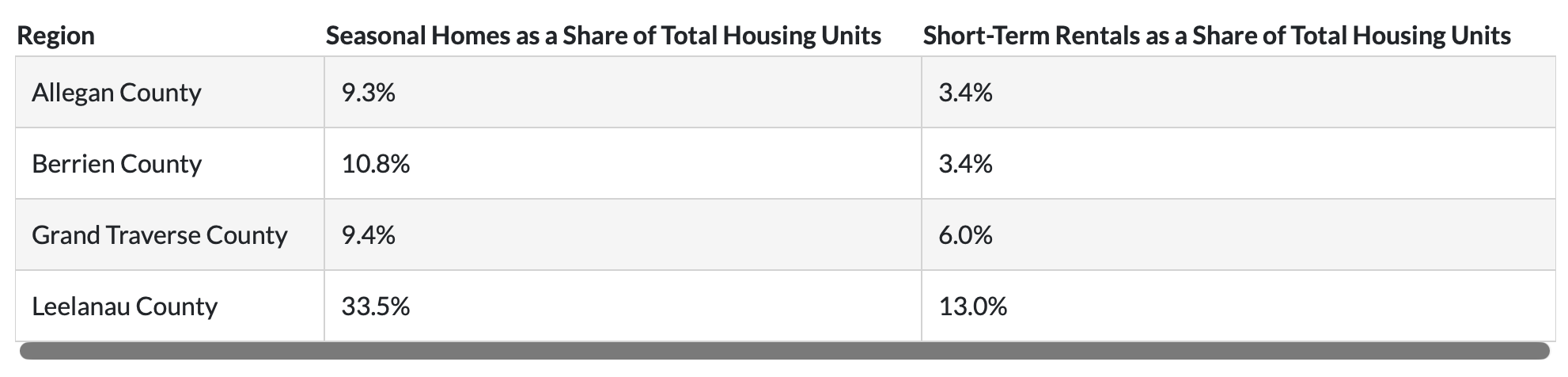Screen dimensions: 1568x377
Task: Click Leelanau County's 33.5% seasonal homes value
Action: pyautogui.click(x=375, y=307)
